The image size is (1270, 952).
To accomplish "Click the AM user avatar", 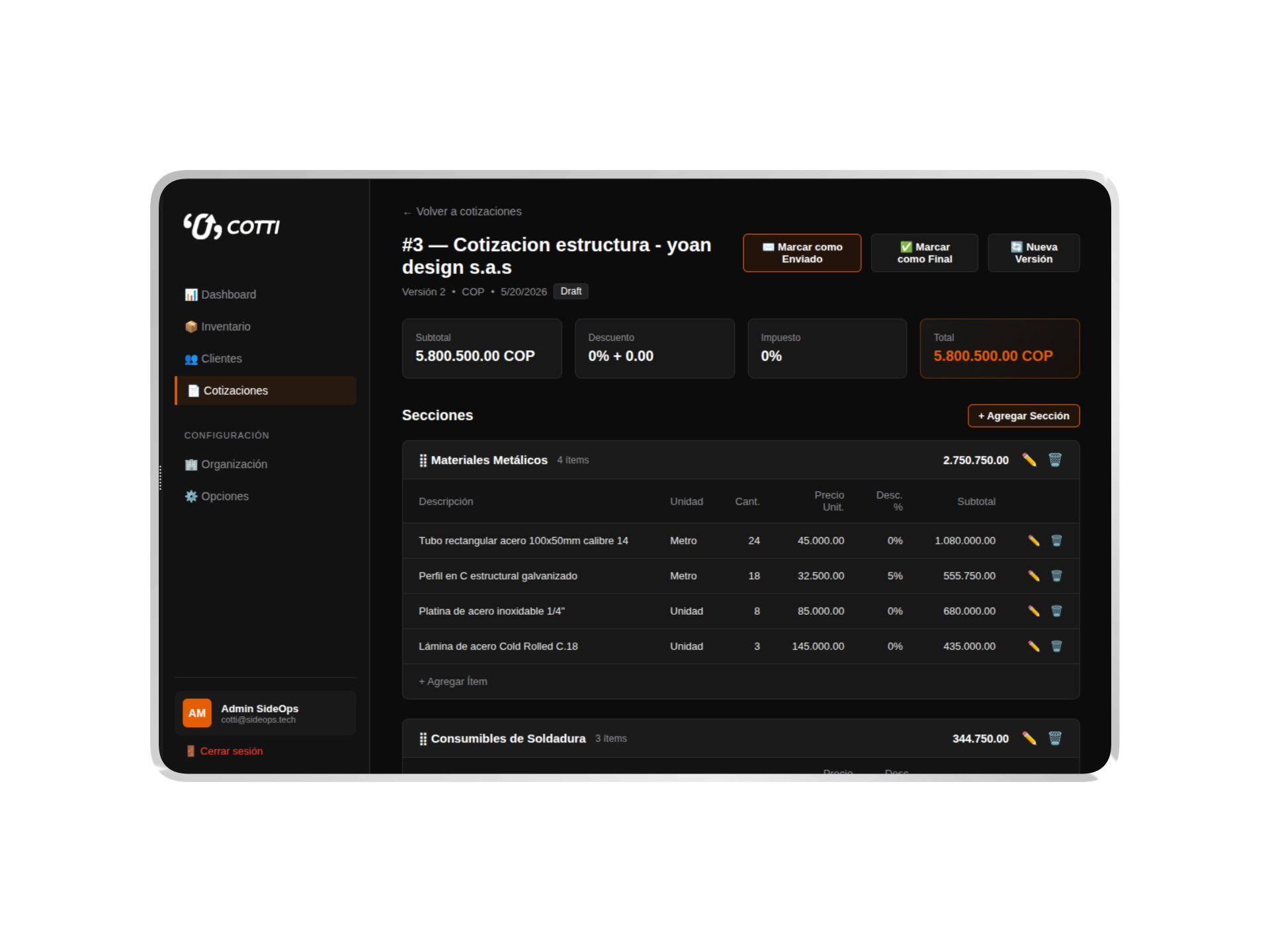I will point(197,713).
